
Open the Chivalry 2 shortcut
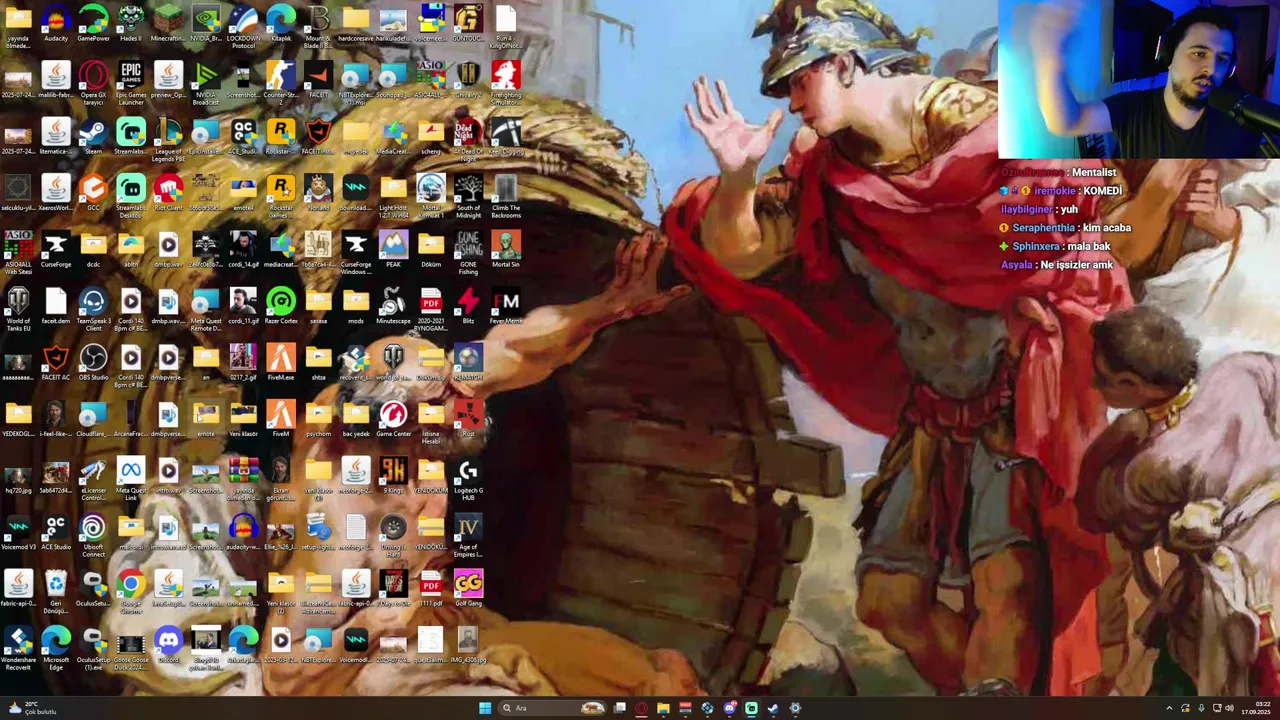pyautogui.click(x=468, y=80)
